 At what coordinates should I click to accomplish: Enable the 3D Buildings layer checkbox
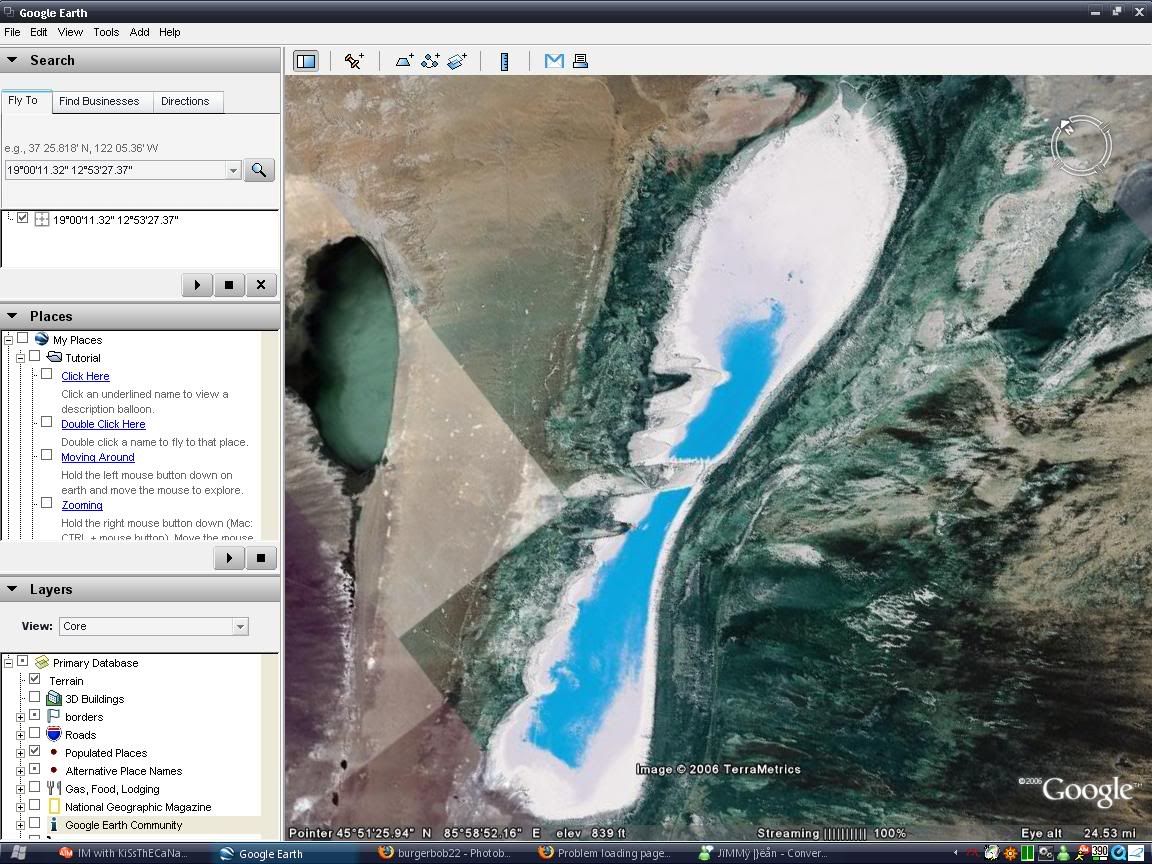(35, 697)
